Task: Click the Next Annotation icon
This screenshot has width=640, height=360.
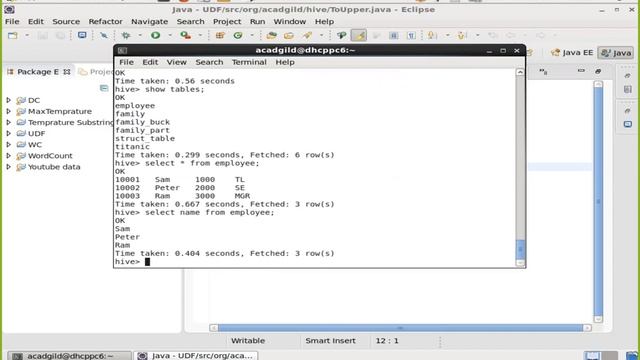Action: pos(432,36)
